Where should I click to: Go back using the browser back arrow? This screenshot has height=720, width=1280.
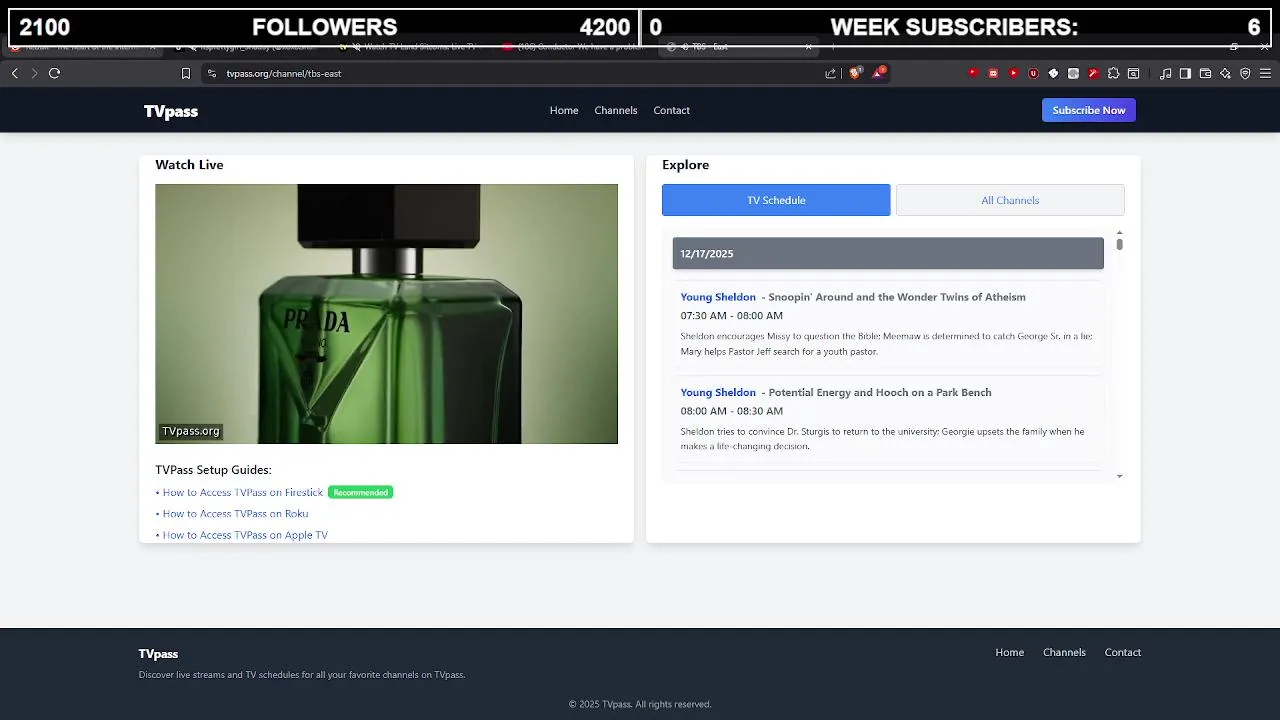click(14, 73)
